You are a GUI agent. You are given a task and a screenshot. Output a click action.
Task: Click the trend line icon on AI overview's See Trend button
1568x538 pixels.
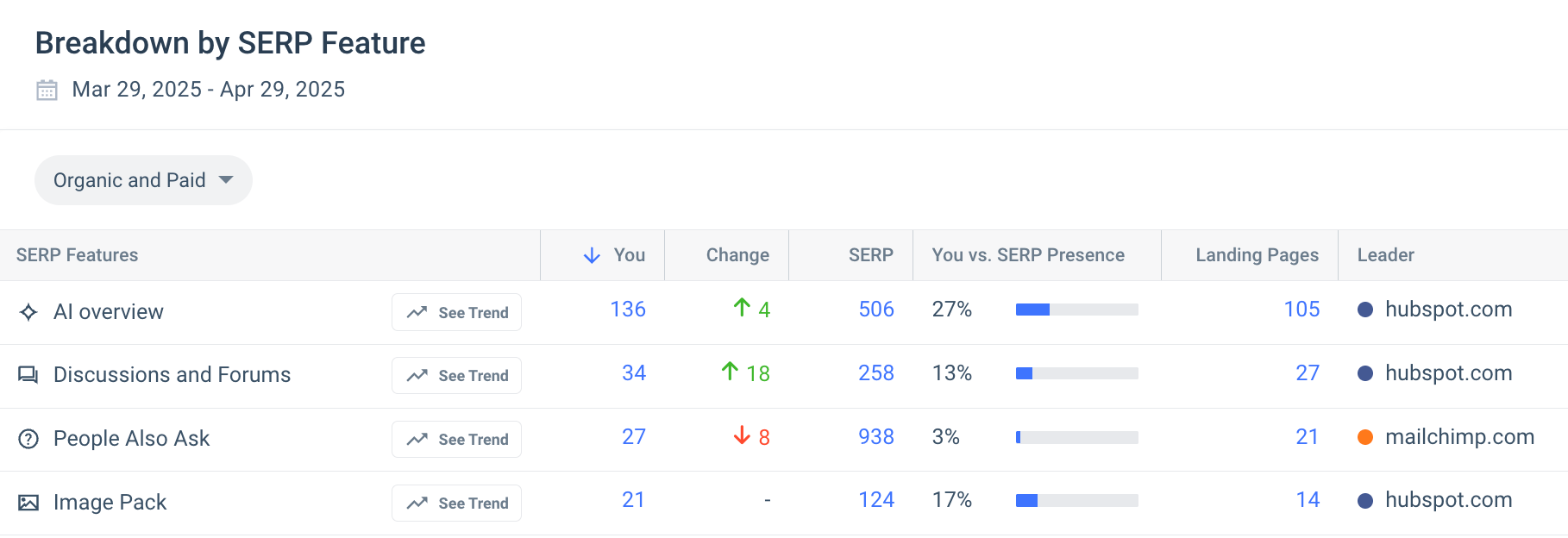point(416,311)
